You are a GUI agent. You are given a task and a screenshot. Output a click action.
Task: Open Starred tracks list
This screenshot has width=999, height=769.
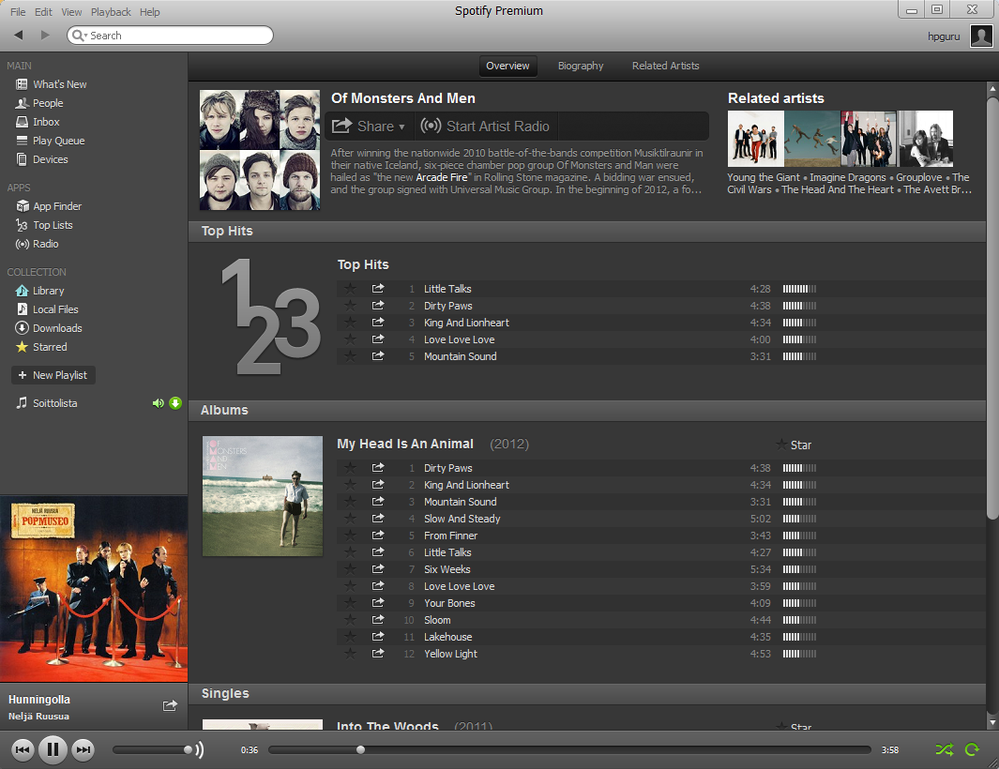[x=41, y=347]
